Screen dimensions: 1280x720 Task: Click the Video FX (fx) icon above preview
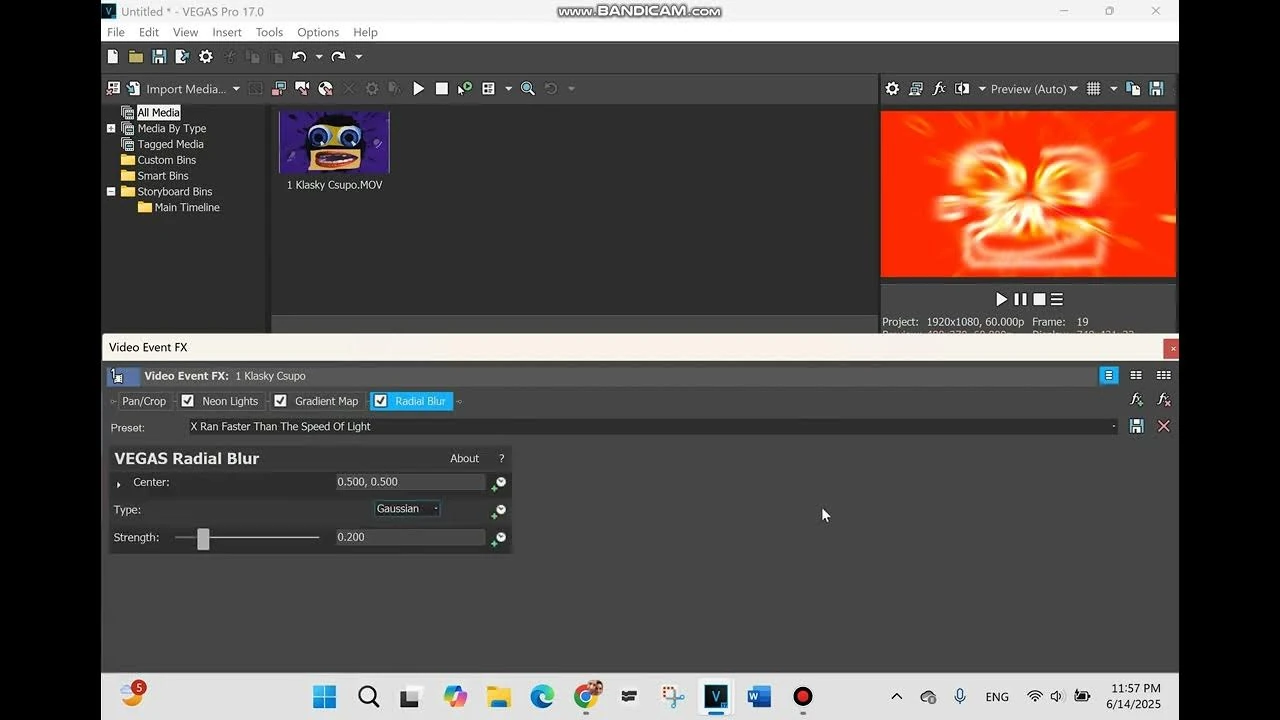pyautogui.click(x=938, y=88)
